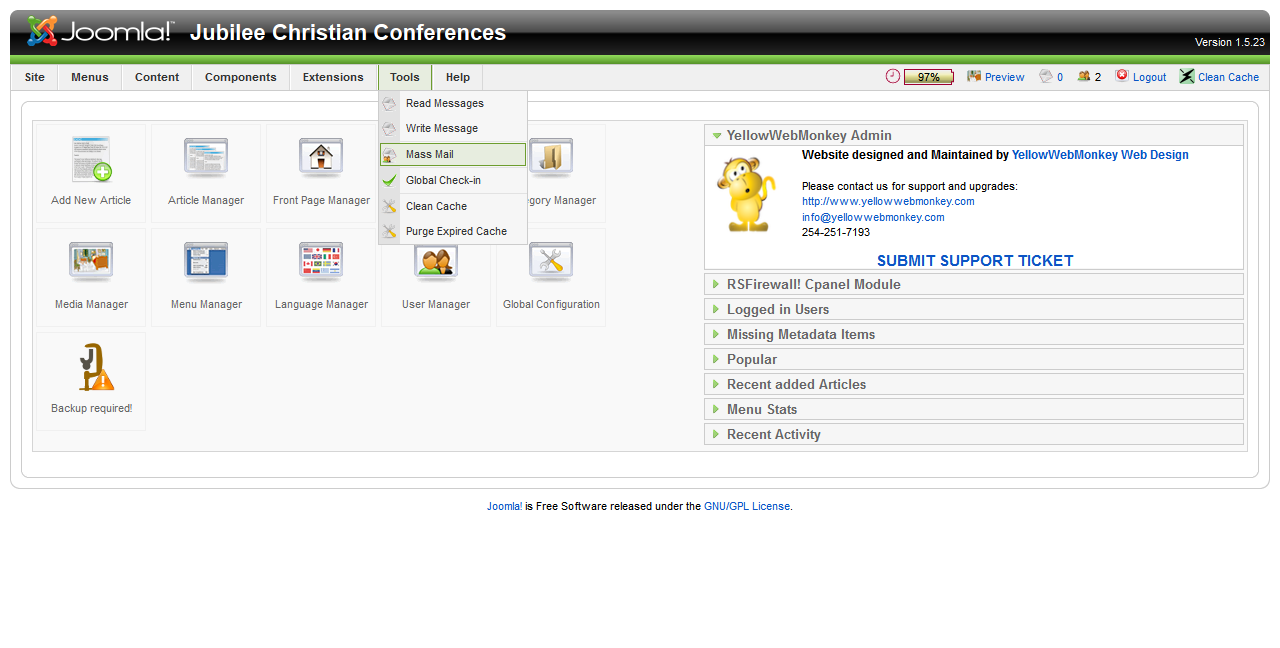The width and height of the screenshot is (1280, 648).
Task: Click the Joomla! logo in header
Action: pyautogui.click(x=99, y=32)
